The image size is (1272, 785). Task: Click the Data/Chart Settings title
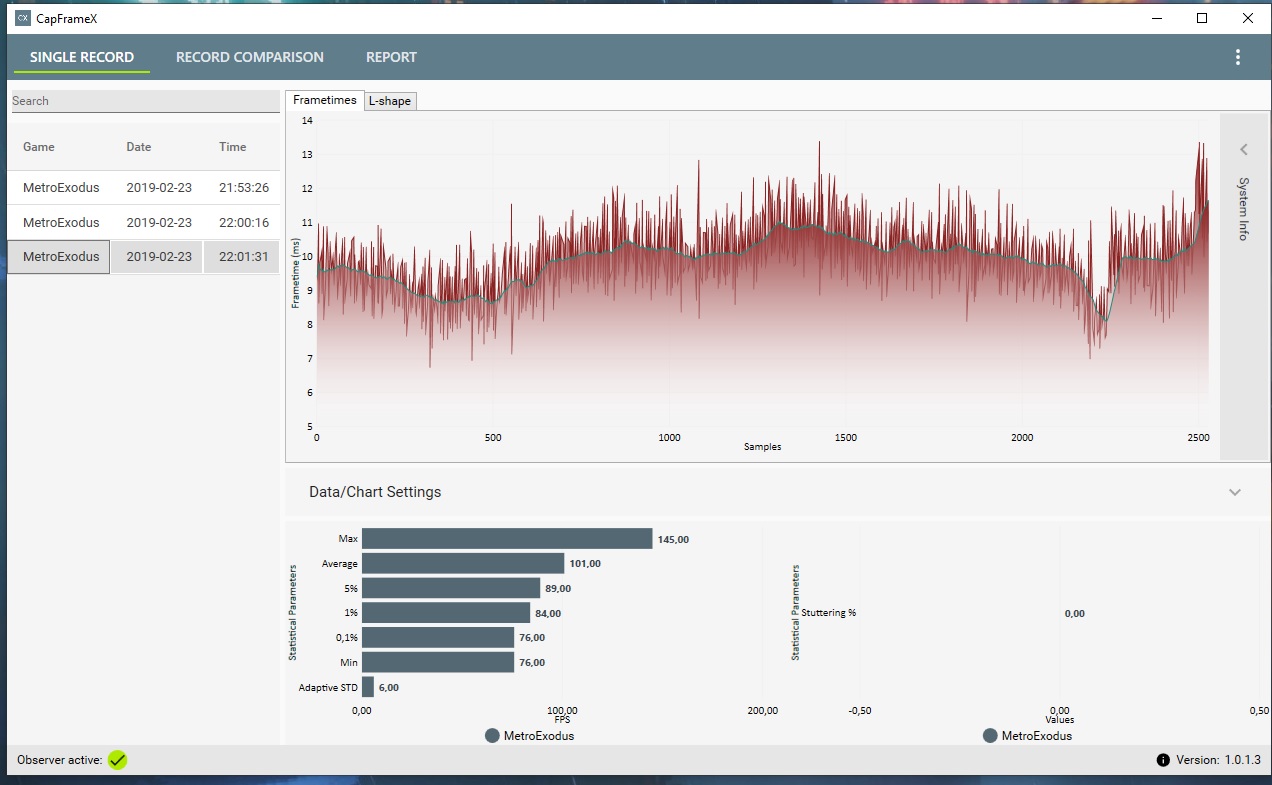click(x=375, y=492)
